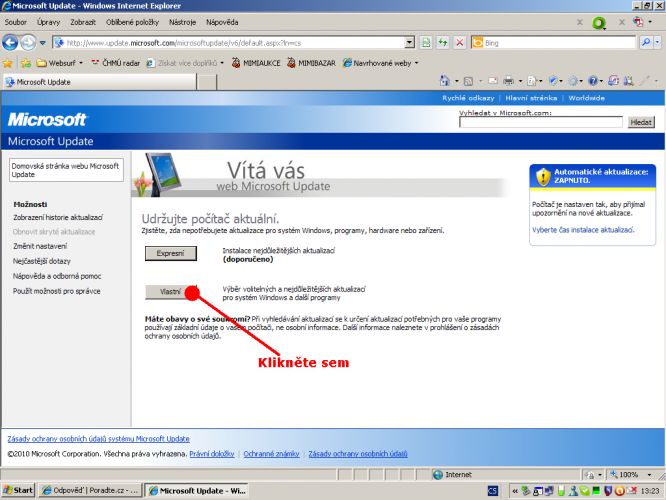Refresh the page with green arrows icon

(x=443, y=43)
